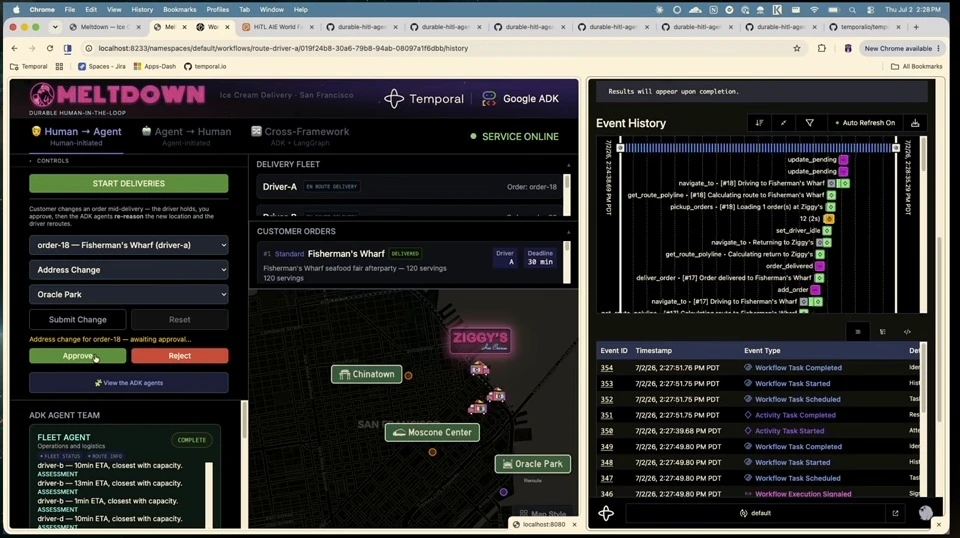
Task: Switch to the feed view icon
Action: pyautogui.click(x=858, y=332)
